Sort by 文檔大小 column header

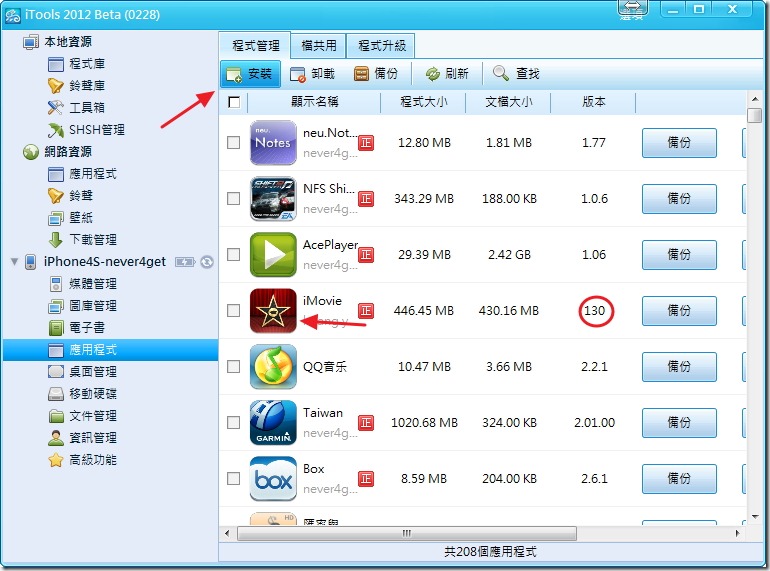[x=508, y=102]
